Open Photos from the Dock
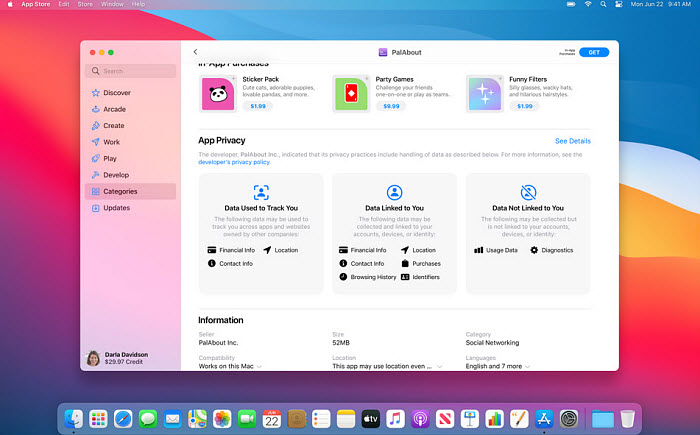Viewport: 700px width, 435px height. (x=222, y=419)
